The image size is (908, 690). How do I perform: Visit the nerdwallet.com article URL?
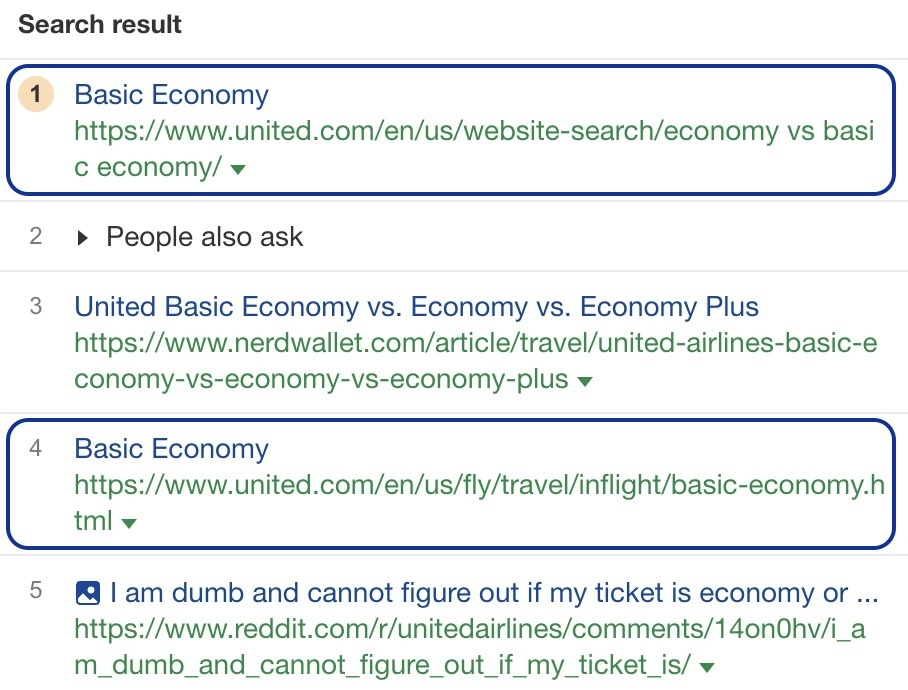[475, 362]
